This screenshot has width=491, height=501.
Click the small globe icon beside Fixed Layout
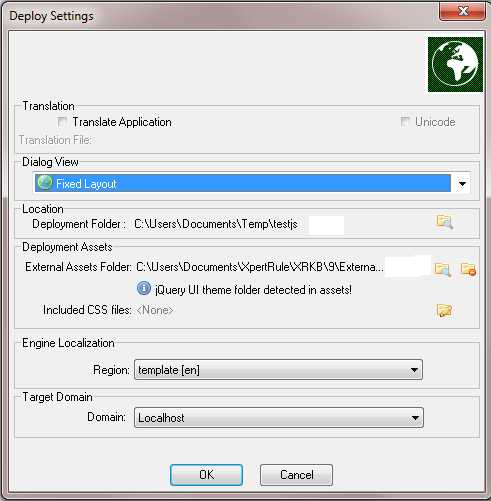(45, 183)
